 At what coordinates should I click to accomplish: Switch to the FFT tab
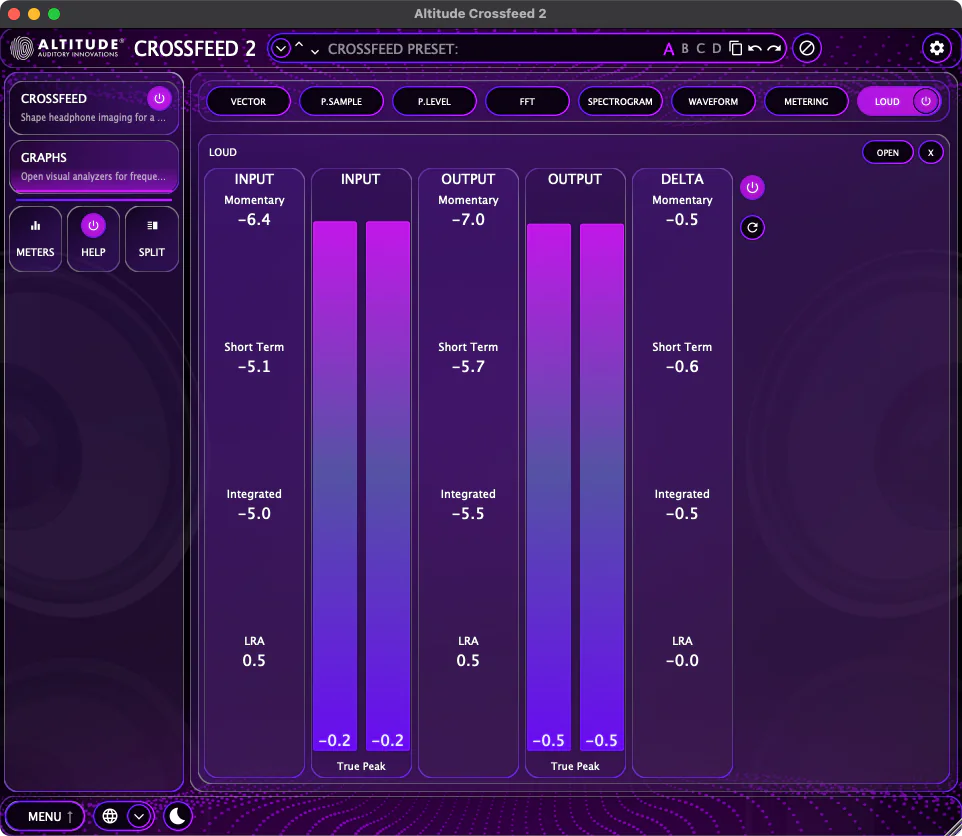tap(527, 101)
